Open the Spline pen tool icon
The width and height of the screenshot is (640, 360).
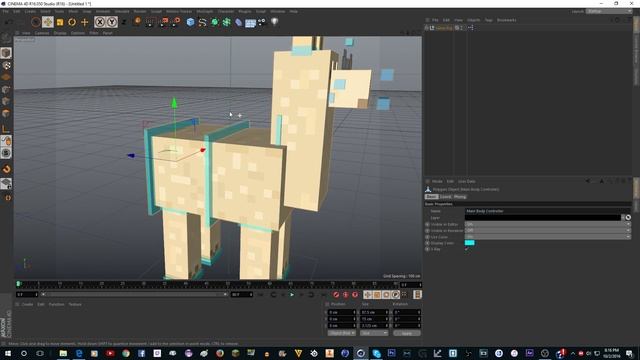tap(202, 22)
